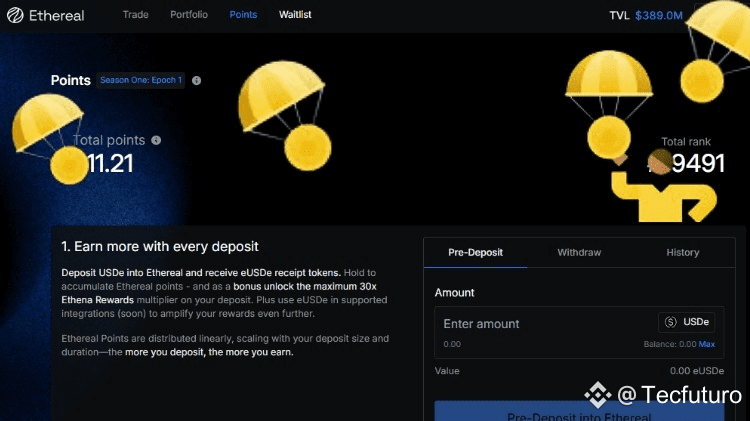Click the Total points info icon
Image resolution: width=750 pixels, height=421 pixels.
pos(156,140)
